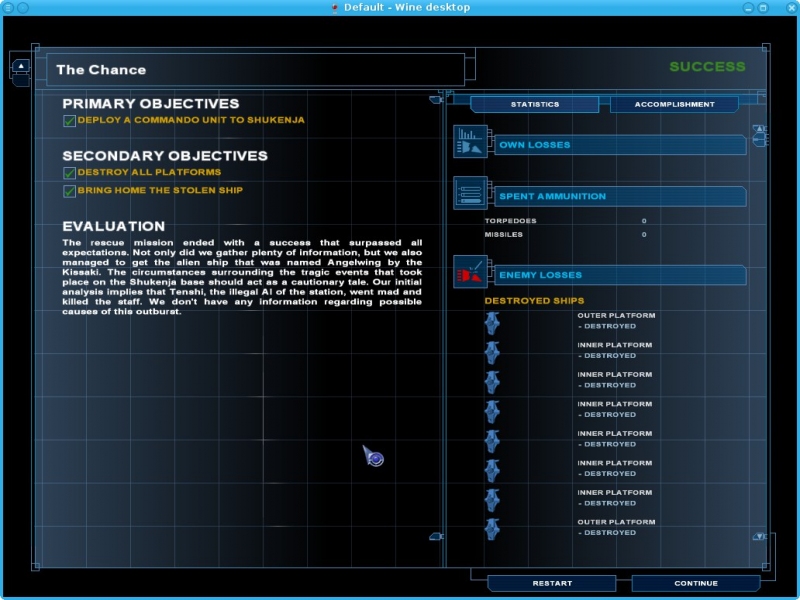Open the Accomplishment tab
The width and height of the screenshot is (800, 600).
click(674, 104)
